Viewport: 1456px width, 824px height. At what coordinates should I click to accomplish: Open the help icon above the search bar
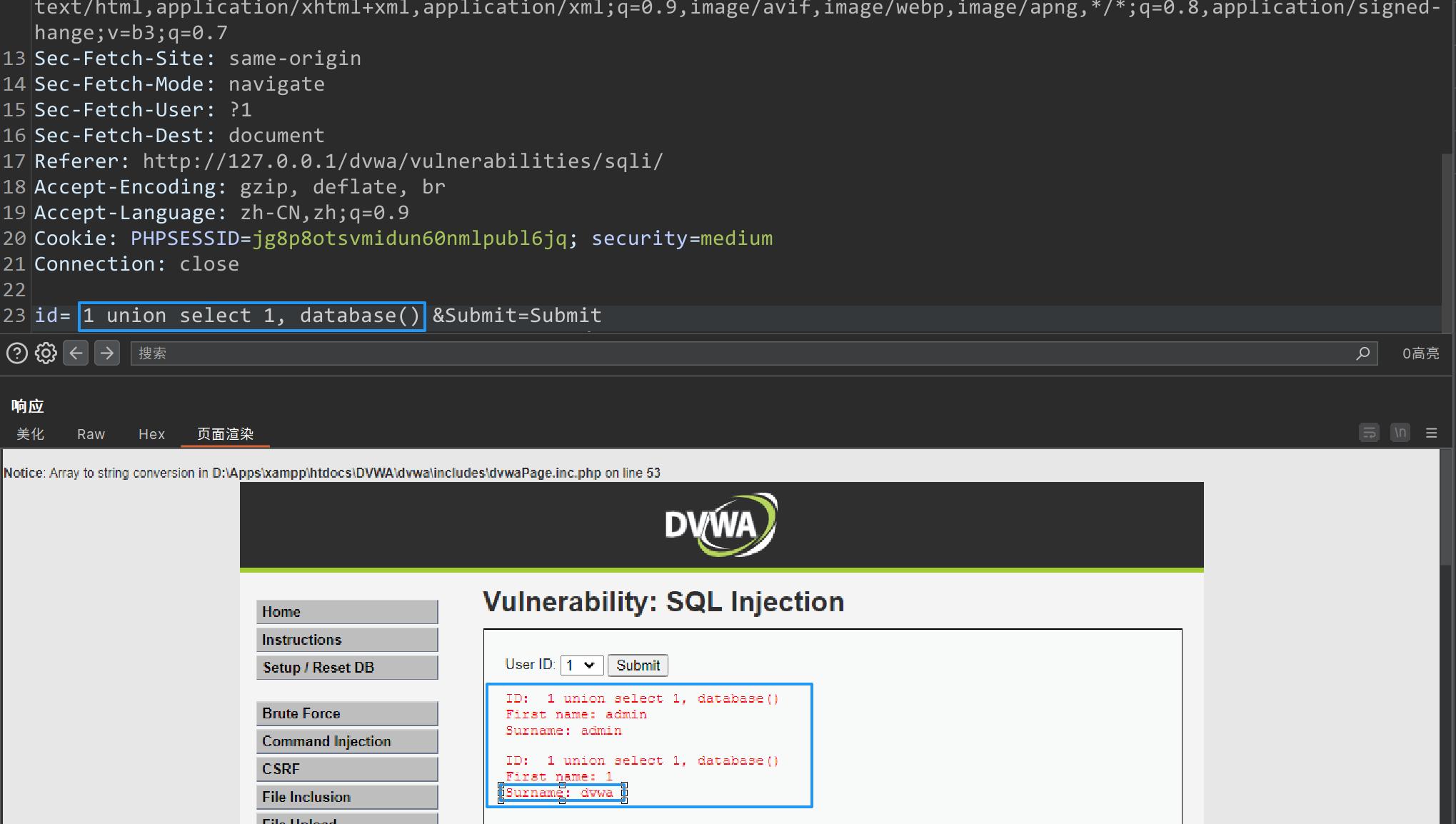pyautogui.click(x=16, y=353)
